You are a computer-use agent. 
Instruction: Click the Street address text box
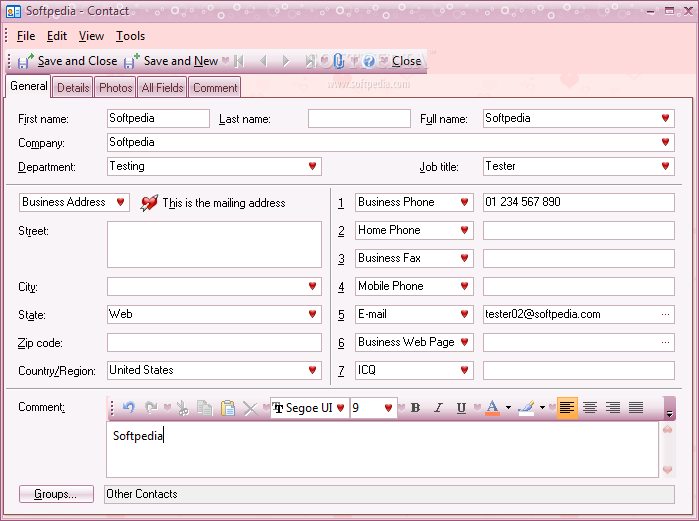tap(214, 245)
